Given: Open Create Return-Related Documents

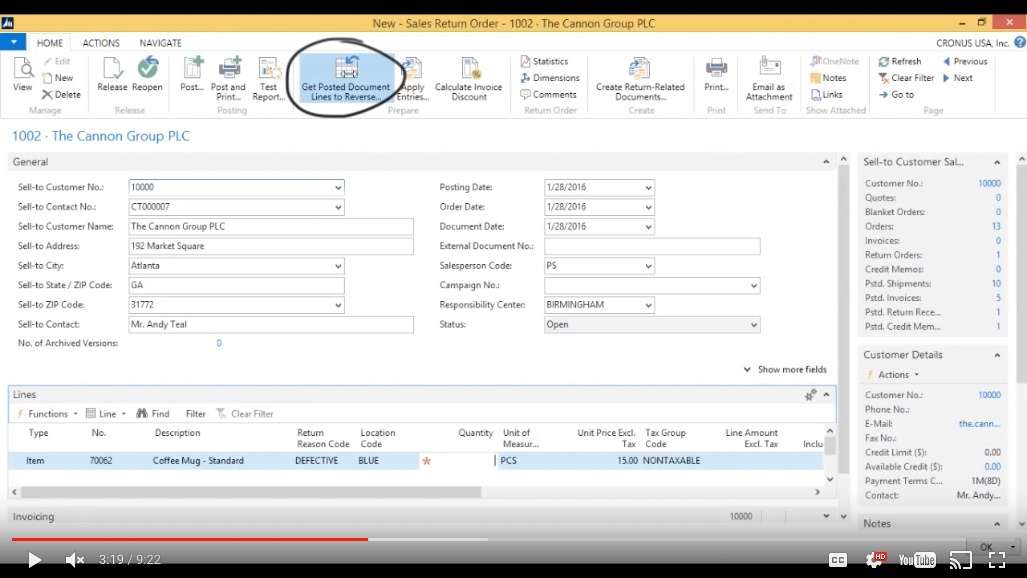Looking at the screenshot, I should tap(640, 79).
